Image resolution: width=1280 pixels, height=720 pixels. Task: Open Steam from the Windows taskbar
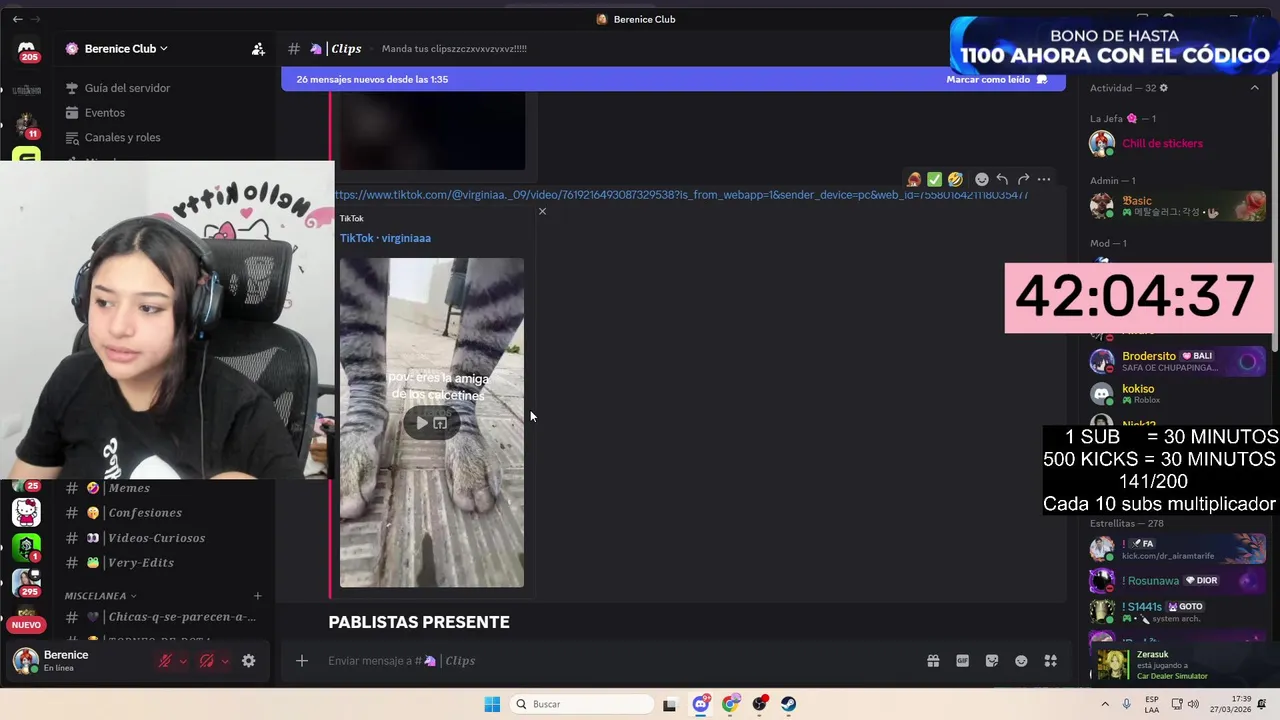(x=789, y=704)
